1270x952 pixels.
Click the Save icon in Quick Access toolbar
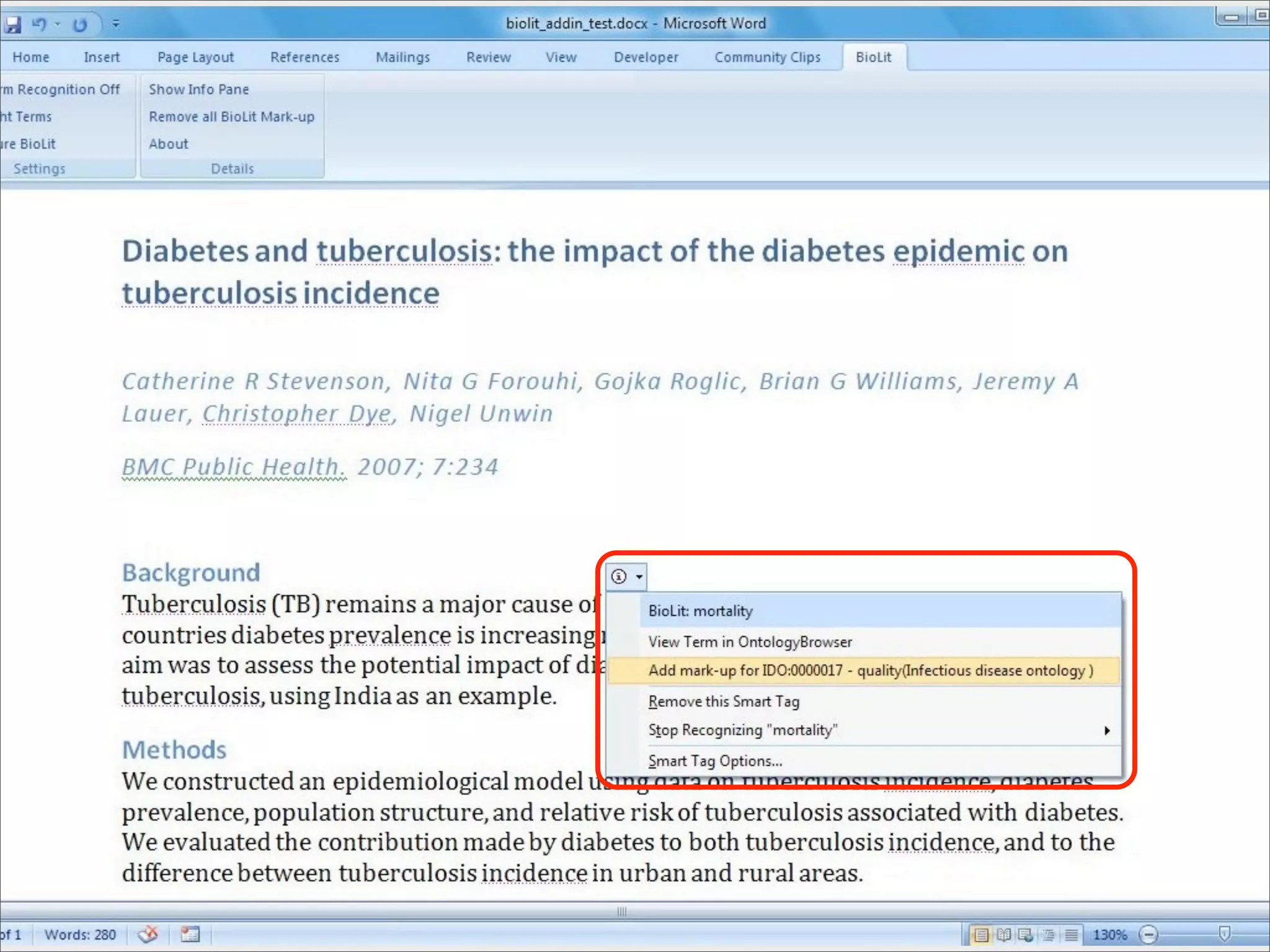14,25
